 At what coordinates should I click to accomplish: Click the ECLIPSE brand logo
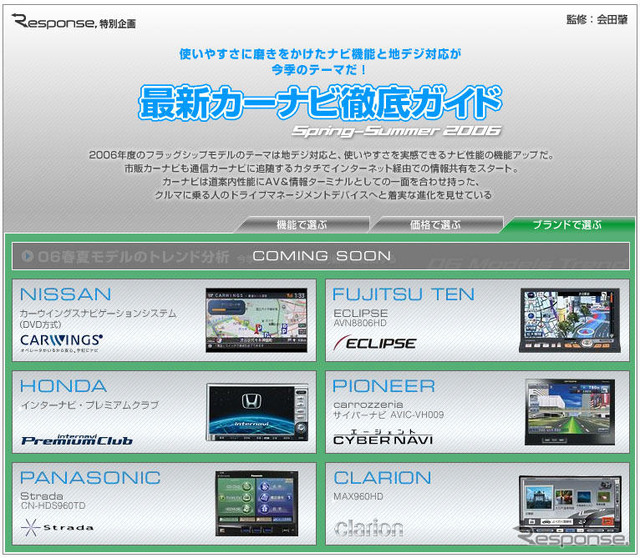[x=375, y=342]
